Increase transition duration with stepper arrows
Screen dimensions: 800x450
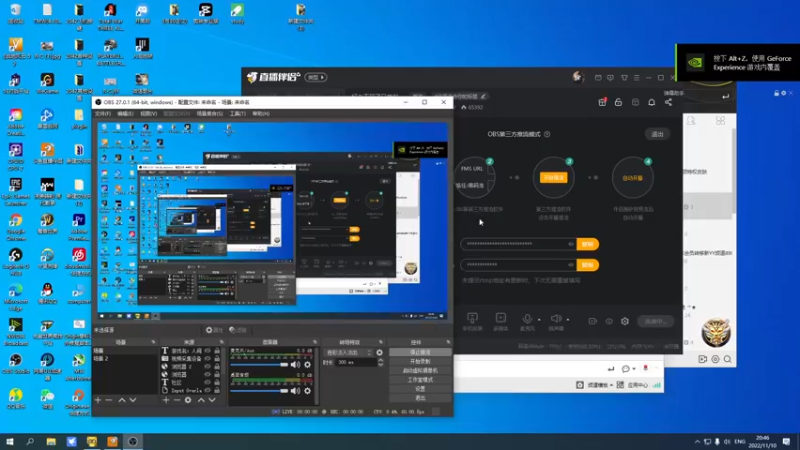tap(381, 360)
